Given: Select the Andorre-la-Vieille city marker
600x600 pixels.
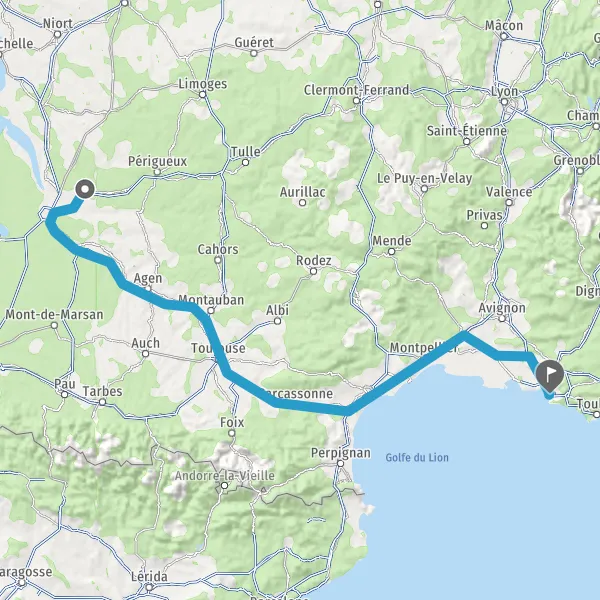Looking at the screenshot, I should (225, 486).
